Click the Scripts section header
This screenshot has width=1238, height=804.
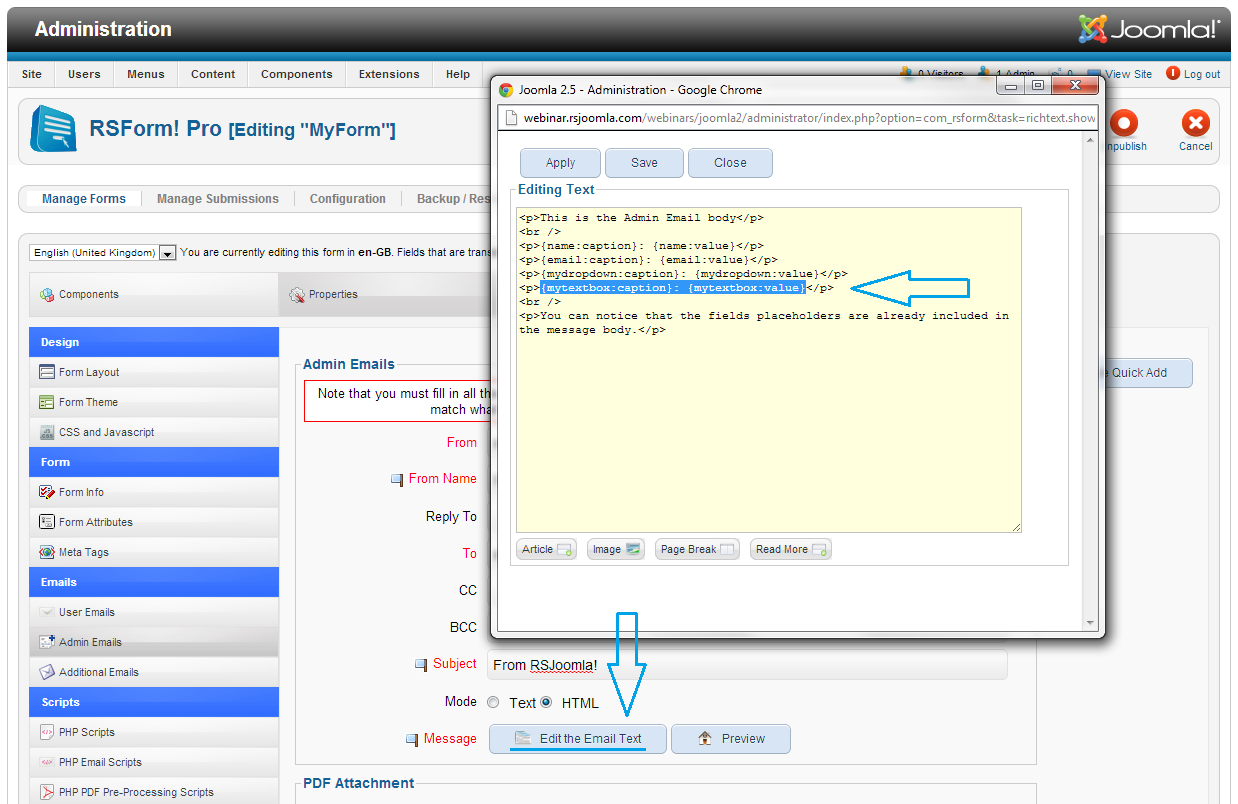(154, 702)
